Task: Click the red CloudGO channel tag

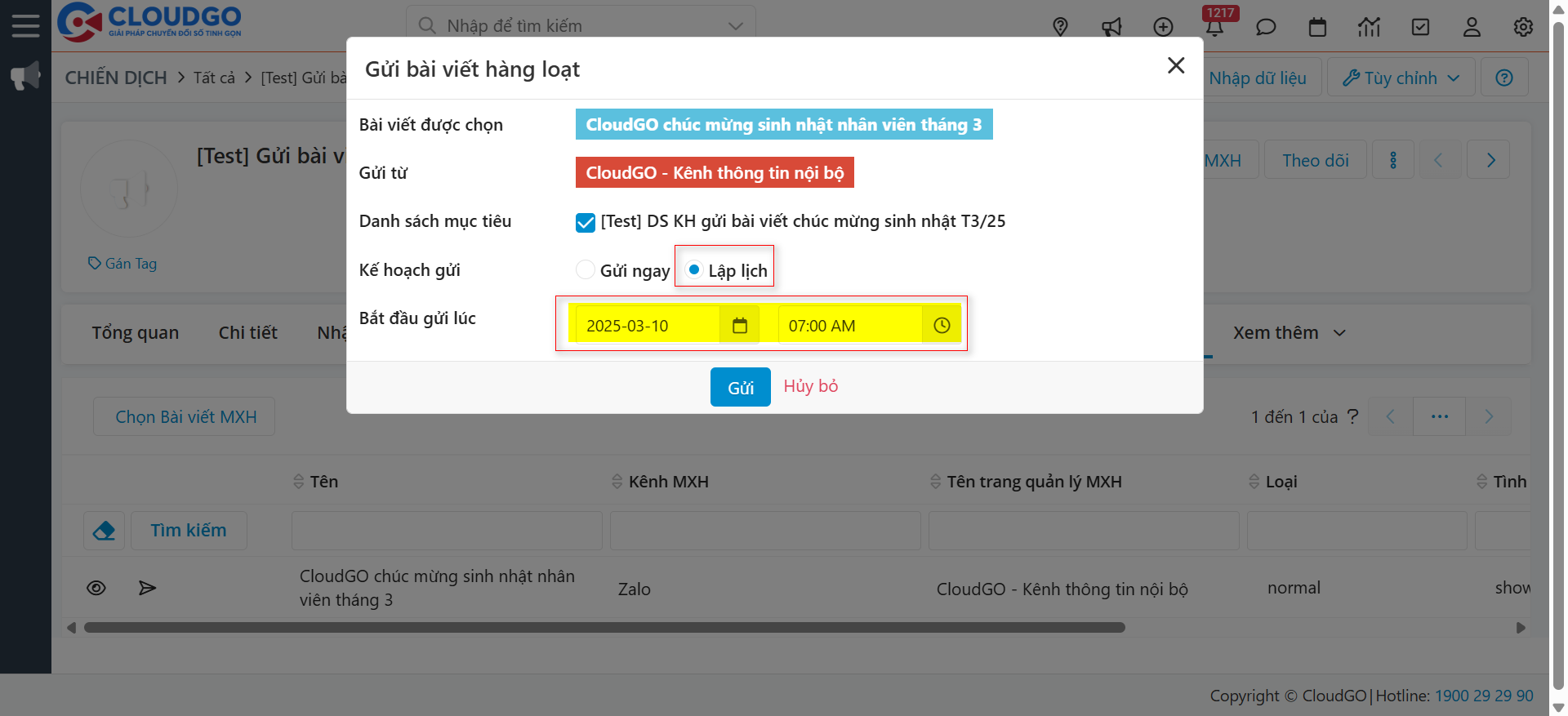Action: tap(715, 172)
